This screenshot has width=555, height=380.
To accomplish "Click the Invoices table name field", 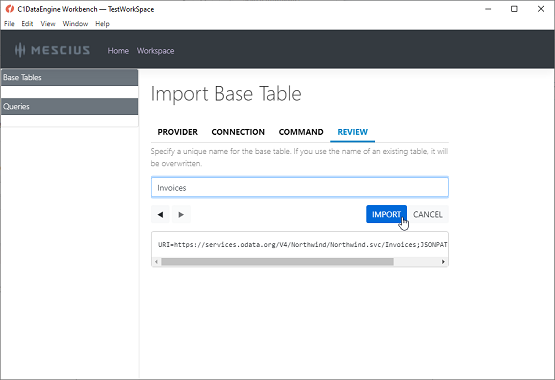I will (x=300, y=187).
